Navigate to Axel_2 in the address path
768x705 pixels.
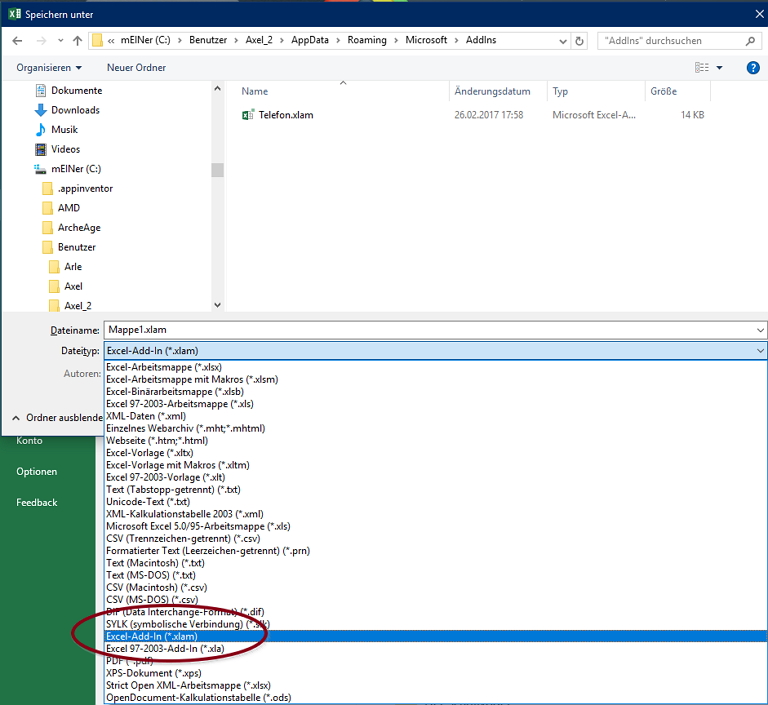coord(259,40)
